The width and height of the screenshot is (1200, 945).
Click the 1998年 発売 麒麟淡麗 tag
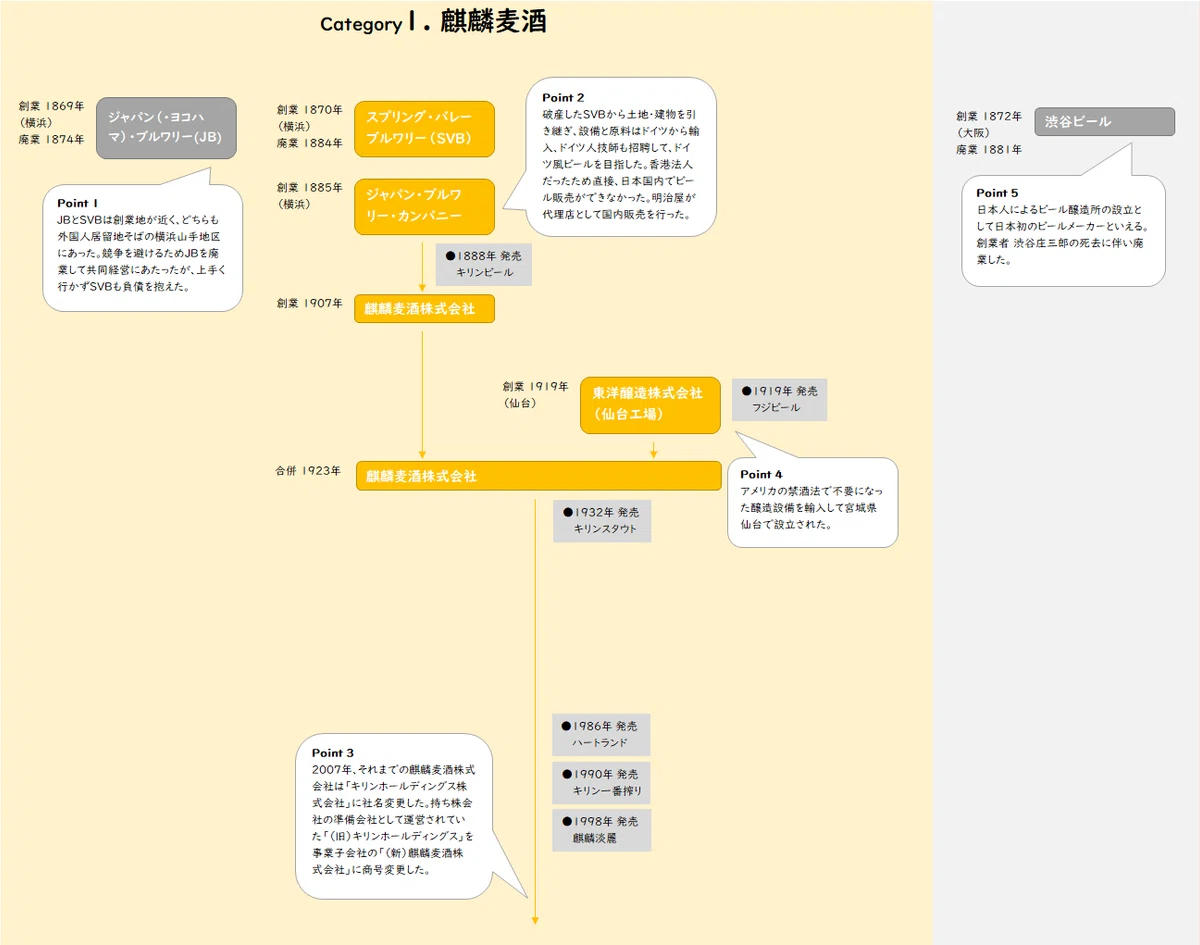coord(601,830)
